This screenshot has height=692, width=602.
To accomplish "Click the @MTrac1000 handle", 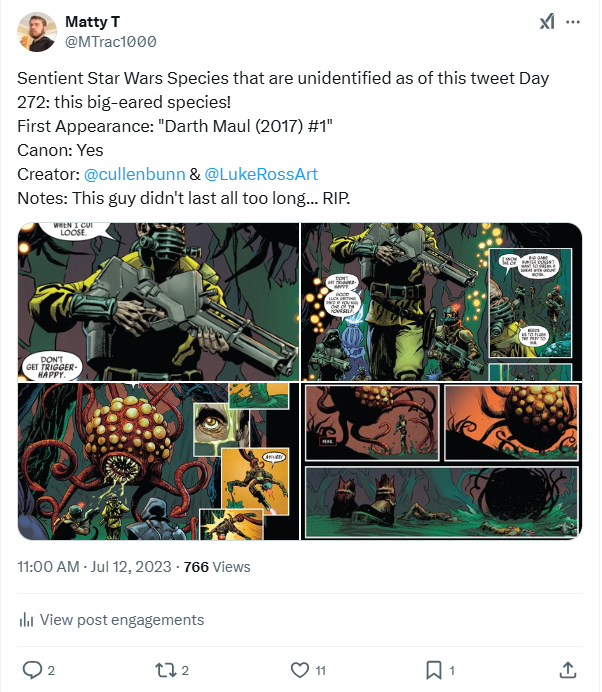I will coord(110,42).
